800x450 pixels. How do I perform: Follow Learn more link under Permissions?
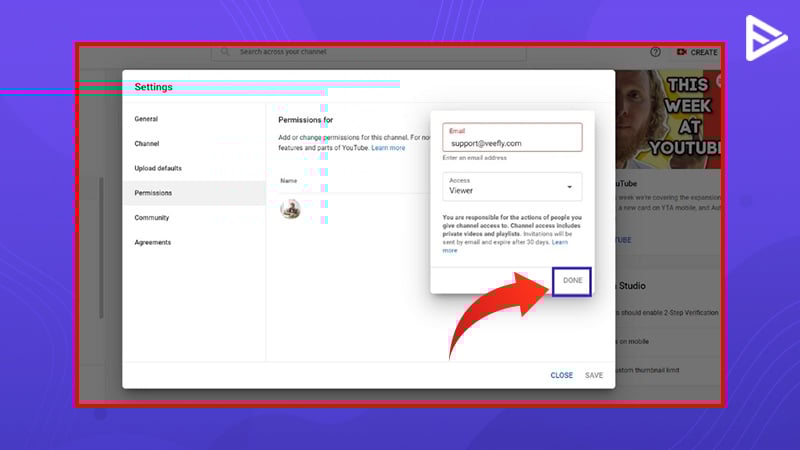click(388, 148)
